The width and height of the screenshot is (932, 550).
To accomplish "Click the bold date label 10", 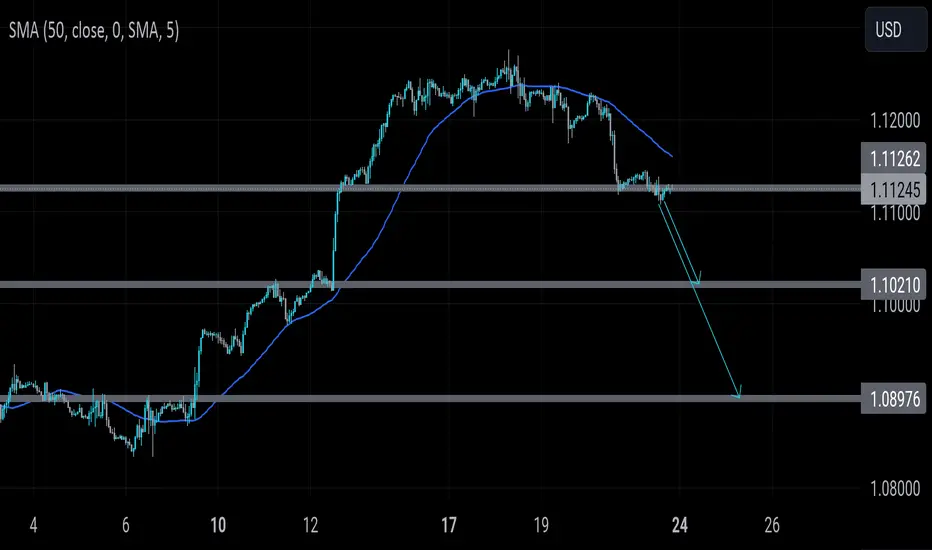I will 218,525.
